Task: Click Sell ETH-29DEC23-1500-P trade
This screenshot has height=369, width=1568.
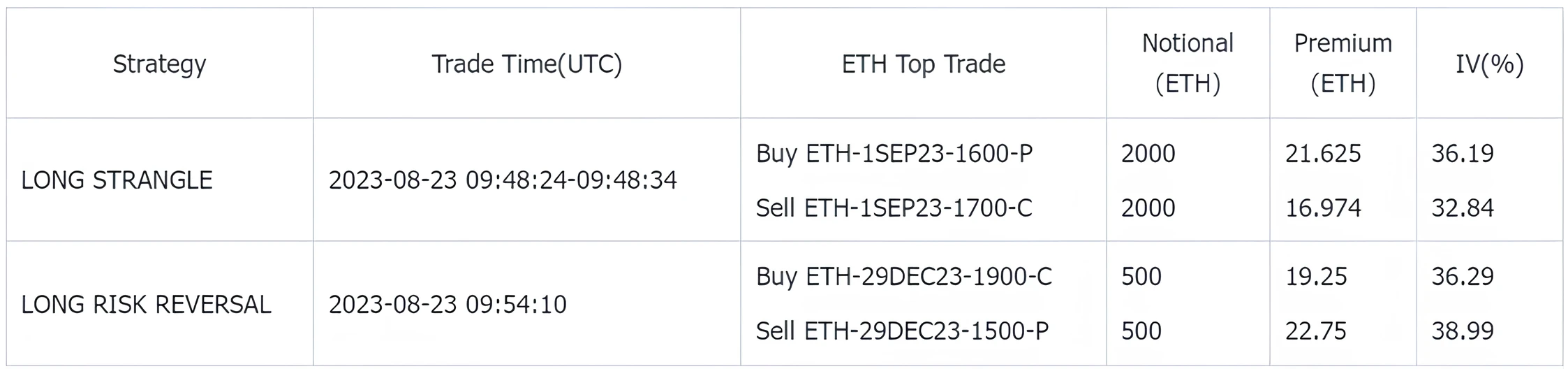Action: (902, 331)
